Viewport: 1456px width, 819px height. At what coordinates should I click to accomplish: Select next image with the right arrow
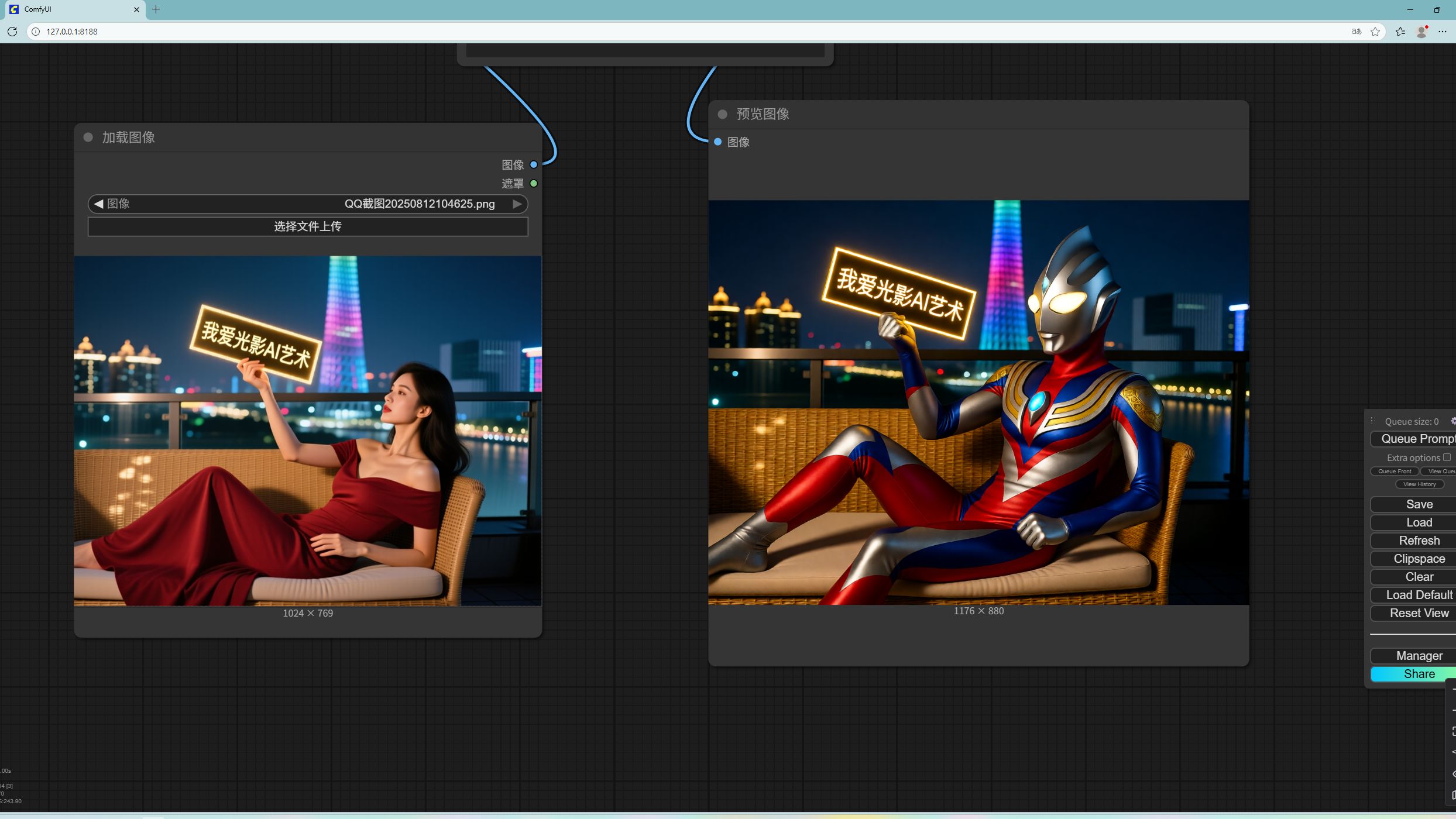point(517,204)
